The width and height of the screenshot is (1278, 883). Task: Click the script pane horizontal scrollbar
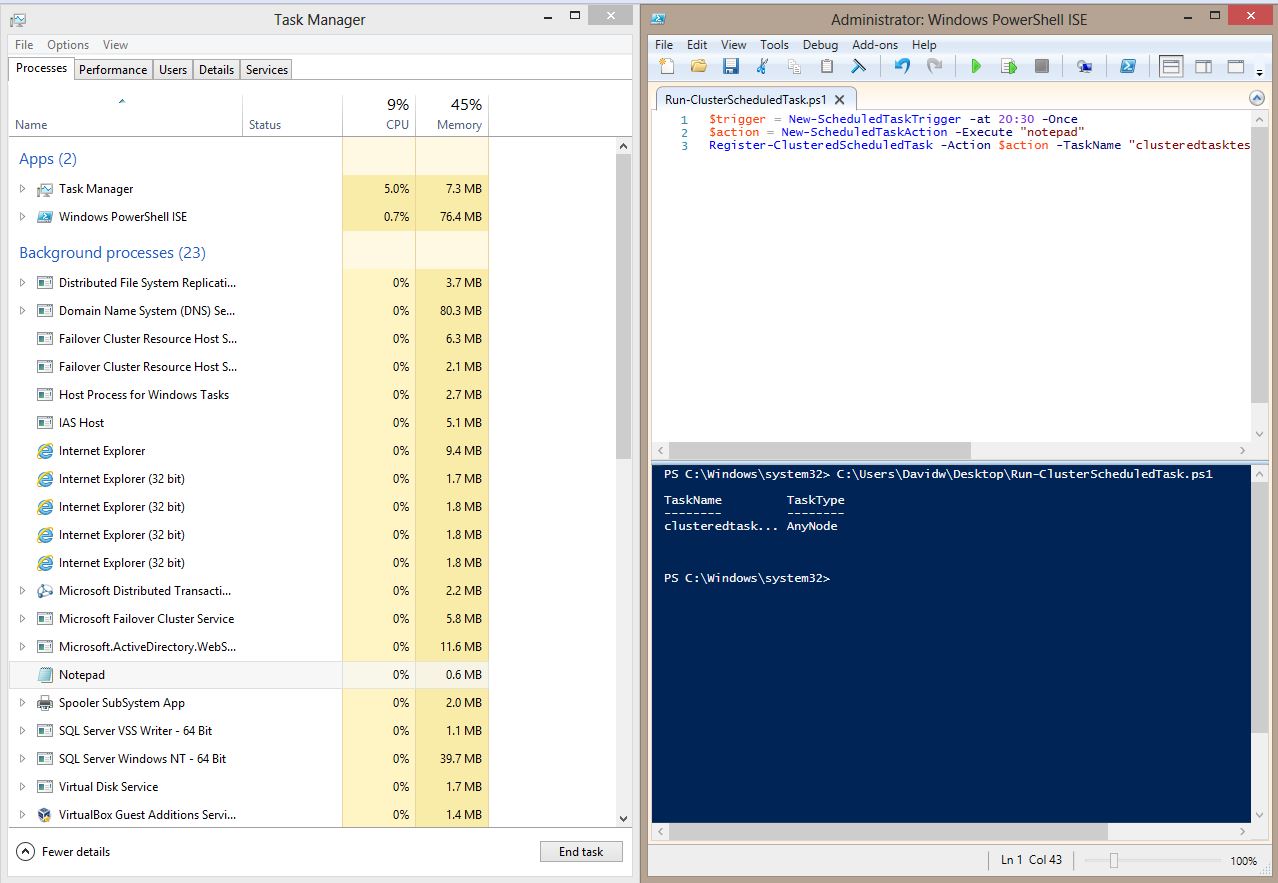(x=820, y=450)
